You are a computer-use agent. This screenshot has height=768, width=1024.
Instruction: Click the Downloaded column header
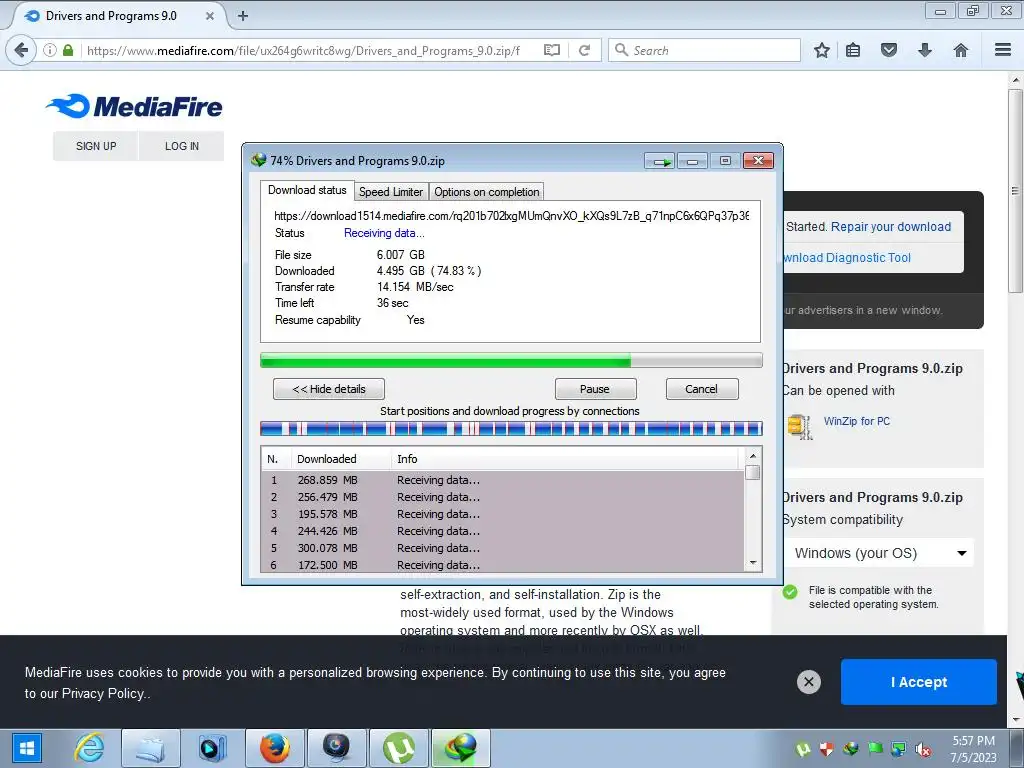(x=341, y=459)
